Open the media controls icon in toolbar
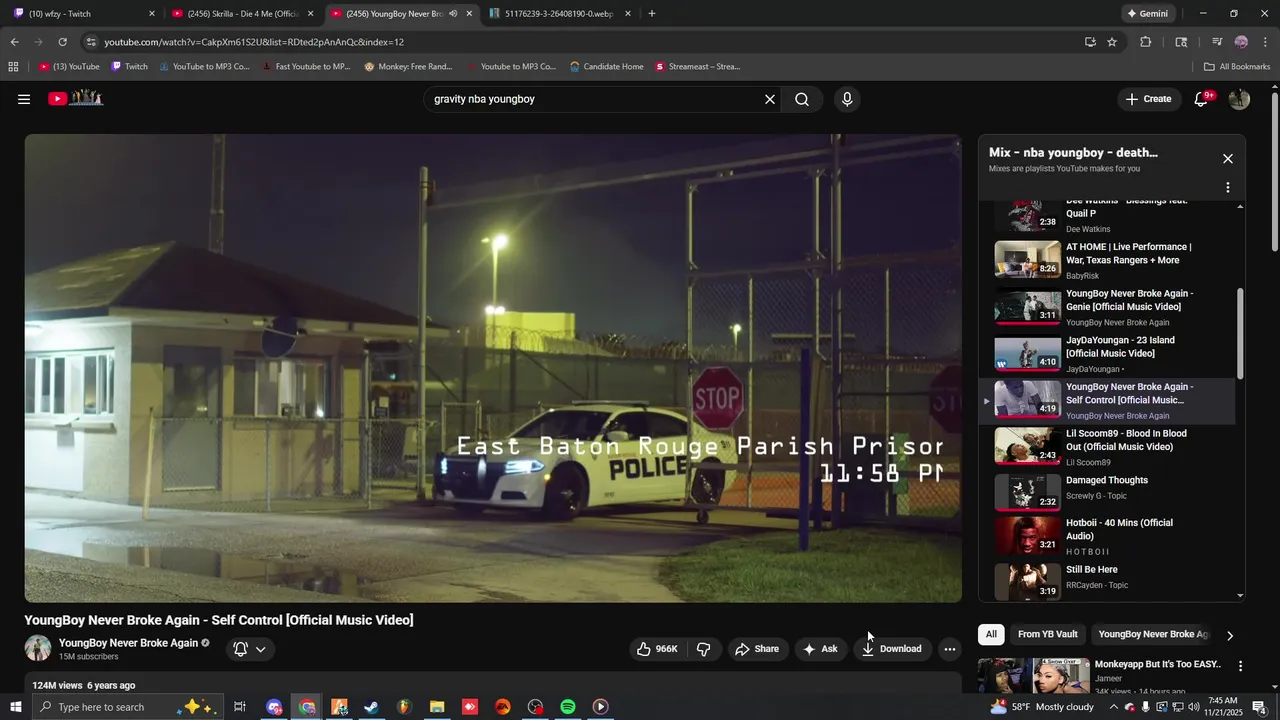Image resolution: width=1280 pixels, height=720 pixels. coord(1217,42)
